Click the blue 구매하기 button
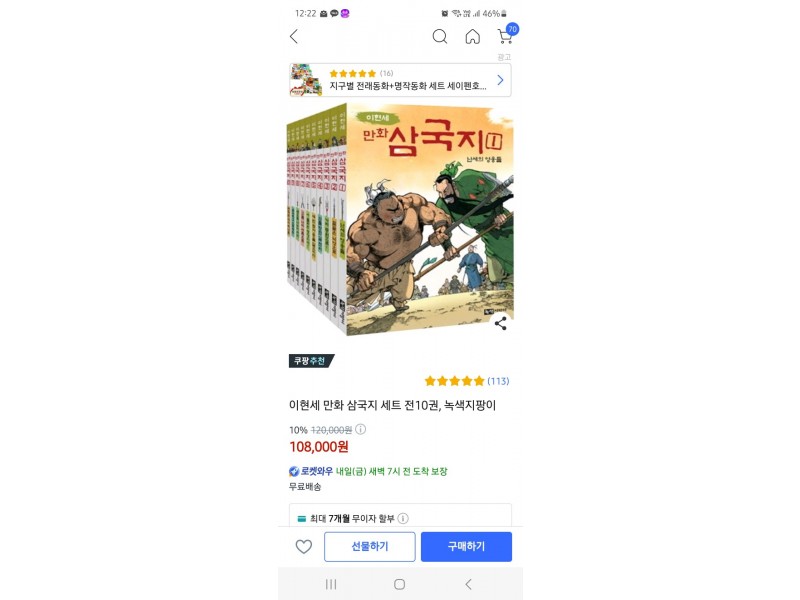Screen dimensions: 800x600 click(466, 547)
